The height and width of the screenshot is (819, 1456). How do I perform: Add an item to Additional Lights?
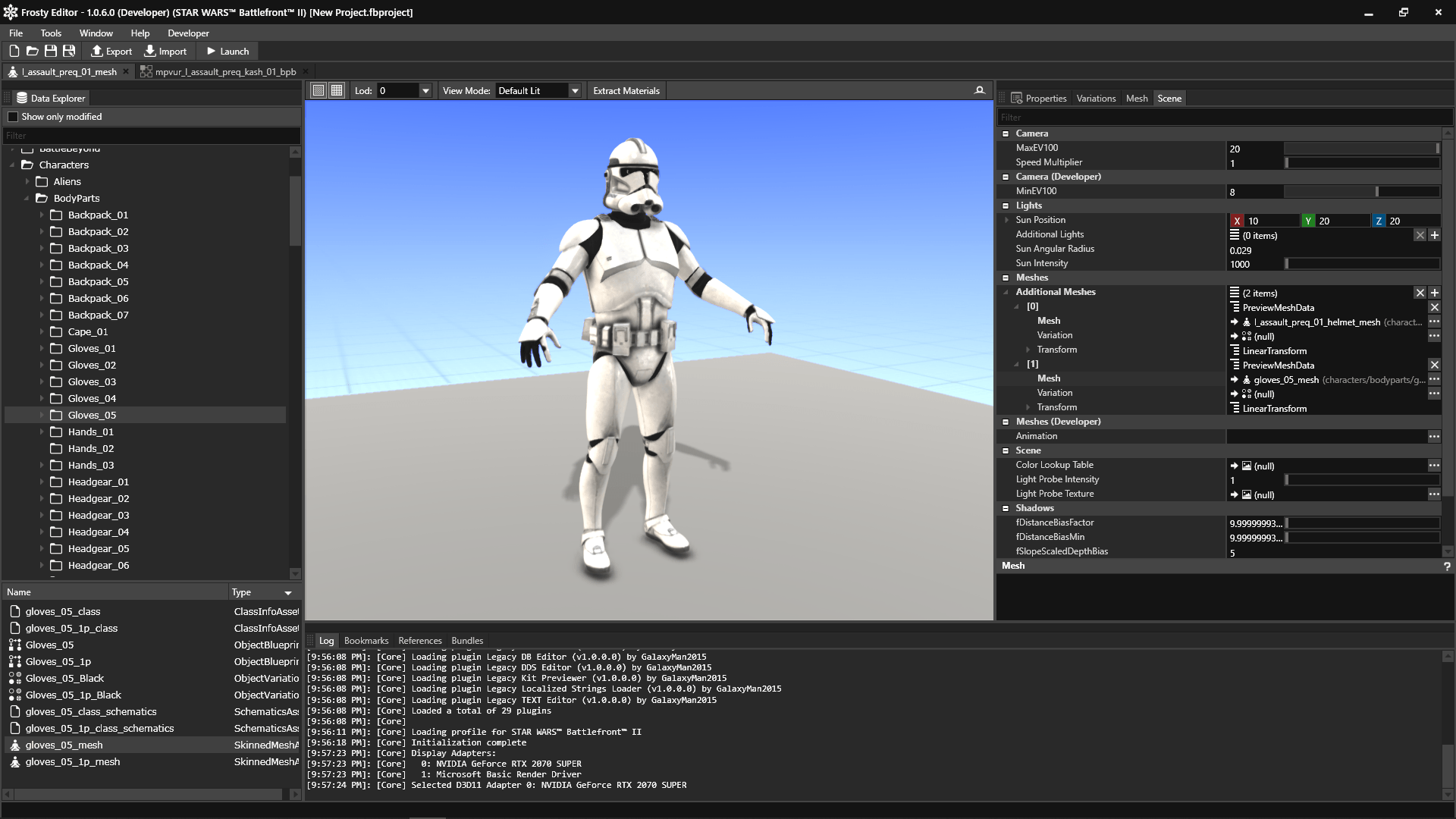click(x=1435, y=235)
